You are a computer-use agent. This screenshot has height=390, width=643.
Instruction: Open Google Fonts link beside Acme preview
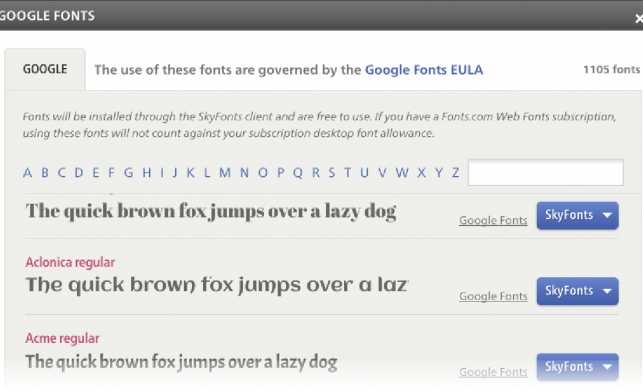tap(493, 372)
